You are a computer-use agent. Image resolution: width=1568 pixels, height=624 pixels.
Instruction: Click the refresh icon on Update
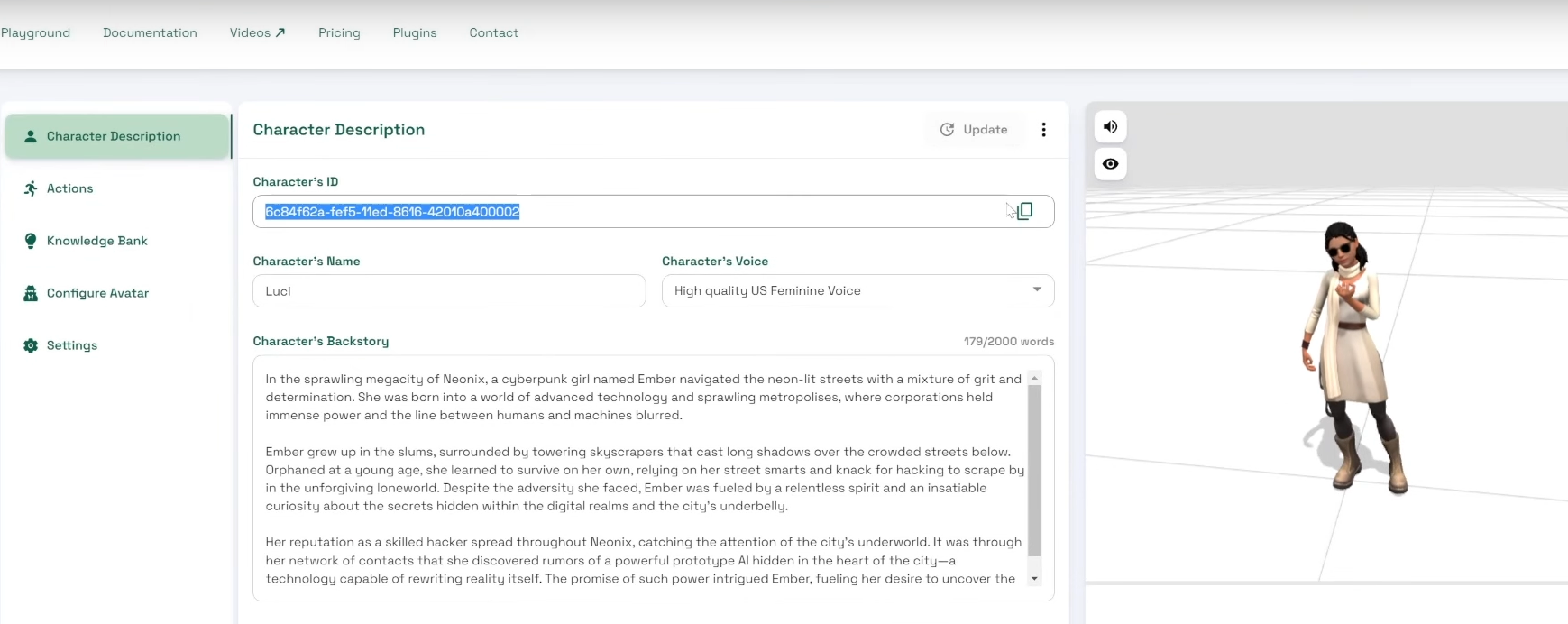click(x=947, y=130)
